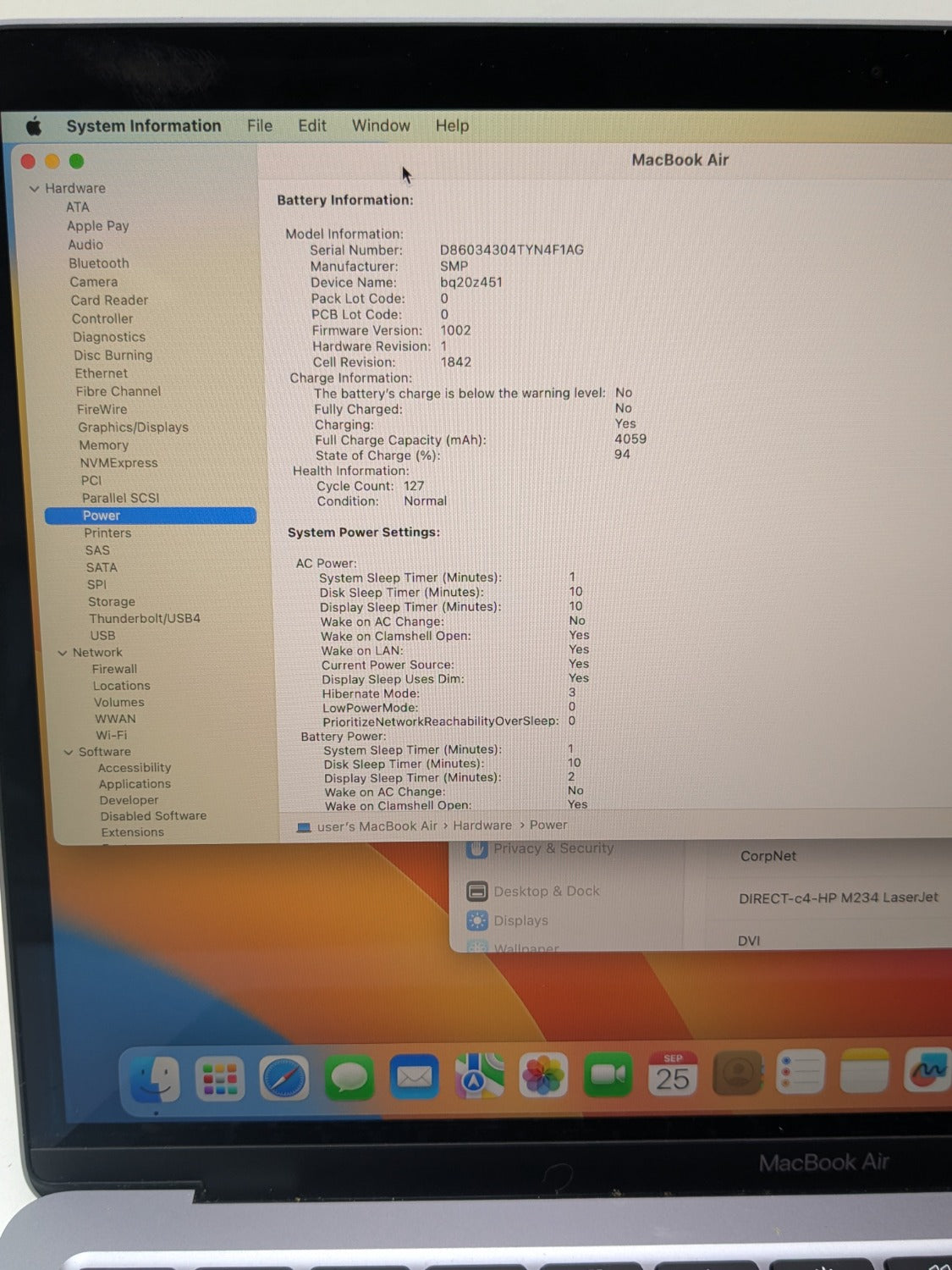Open the System Information menu
The image size is (952, 1270).
tap(144, 126)
